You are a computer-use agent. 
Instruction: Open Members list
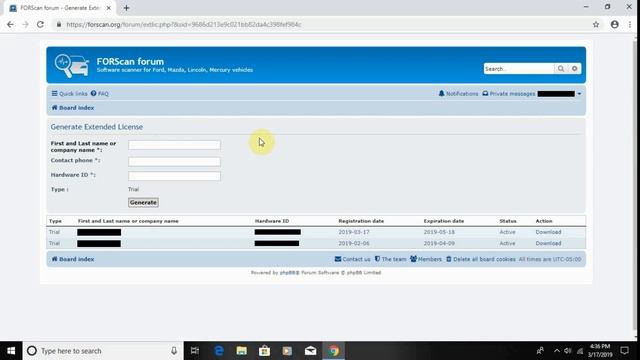pos(426,259)
